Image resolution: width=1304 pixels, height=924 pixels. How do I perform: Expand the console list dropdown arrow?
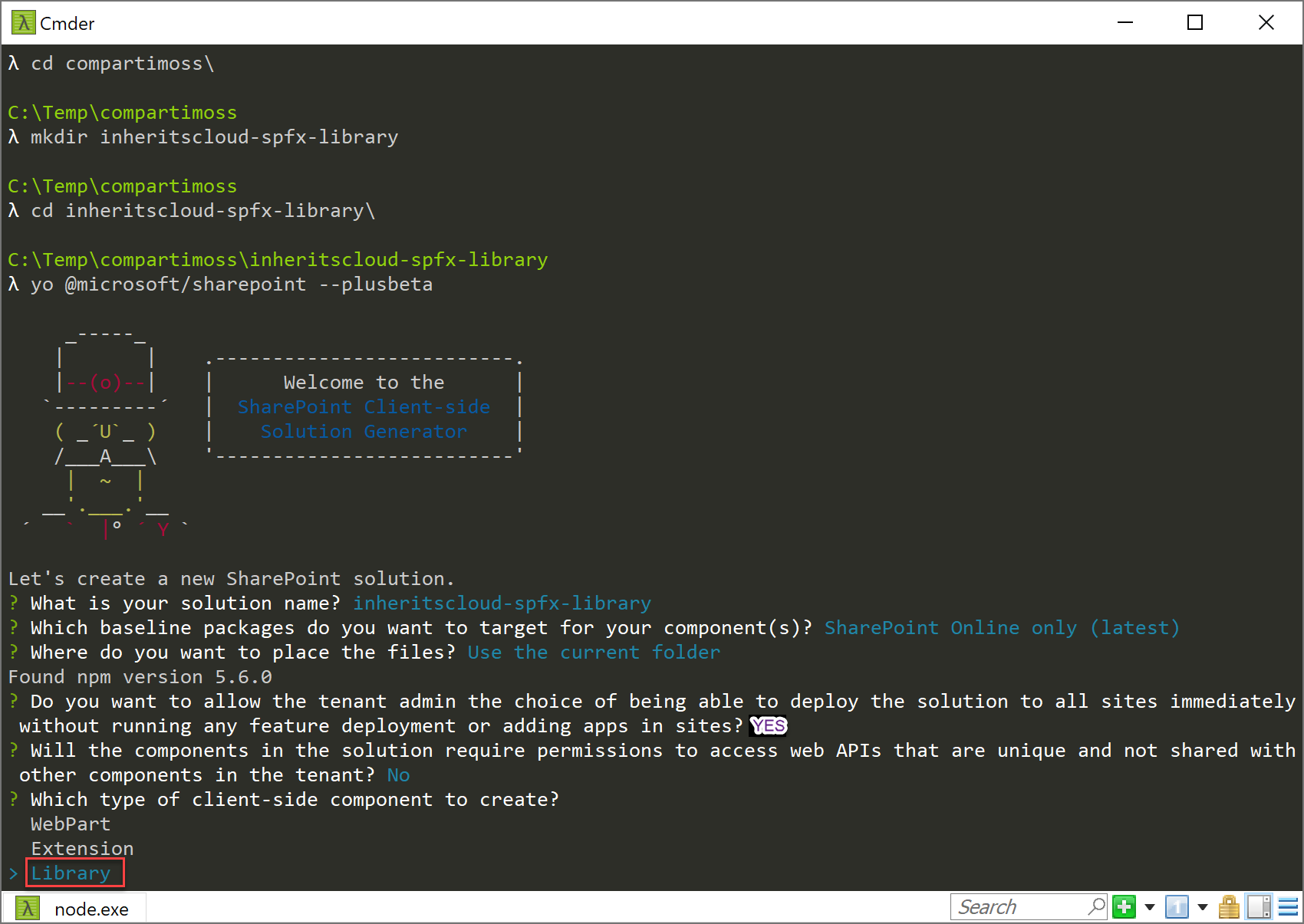[1203, 908]
